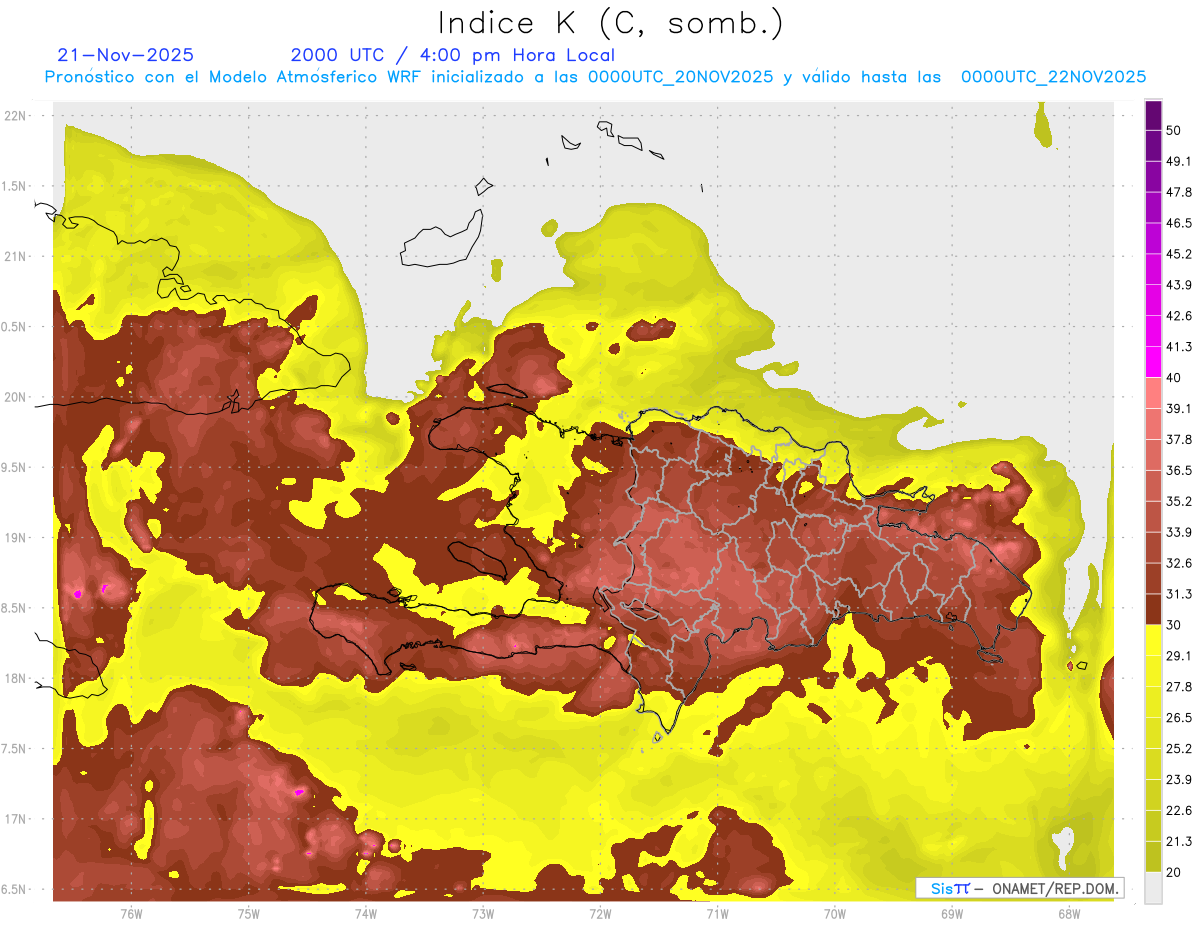Click the '20N' latitude label
Image resolution: width=1200 pixels, height=927 pixels.
[x=15, y=398]
